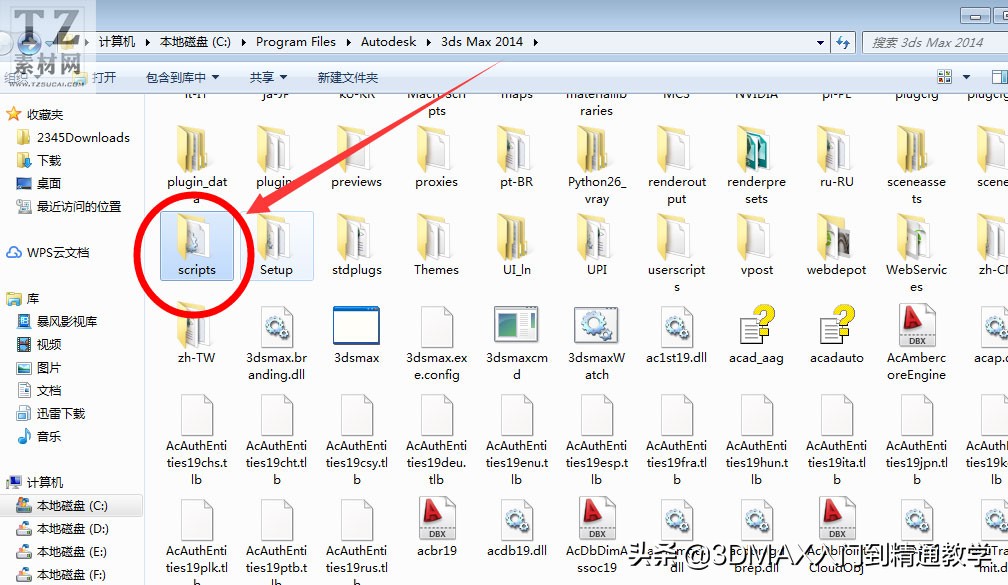The width and height of the screenshot is (1008, 585).
Task: Open view options dropdown arrow
Action: click(966, 77)
